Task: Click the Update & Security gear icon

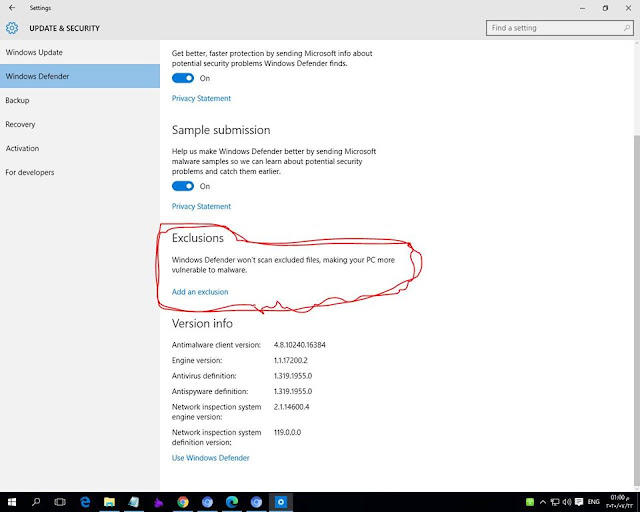Action: point(12,28)
